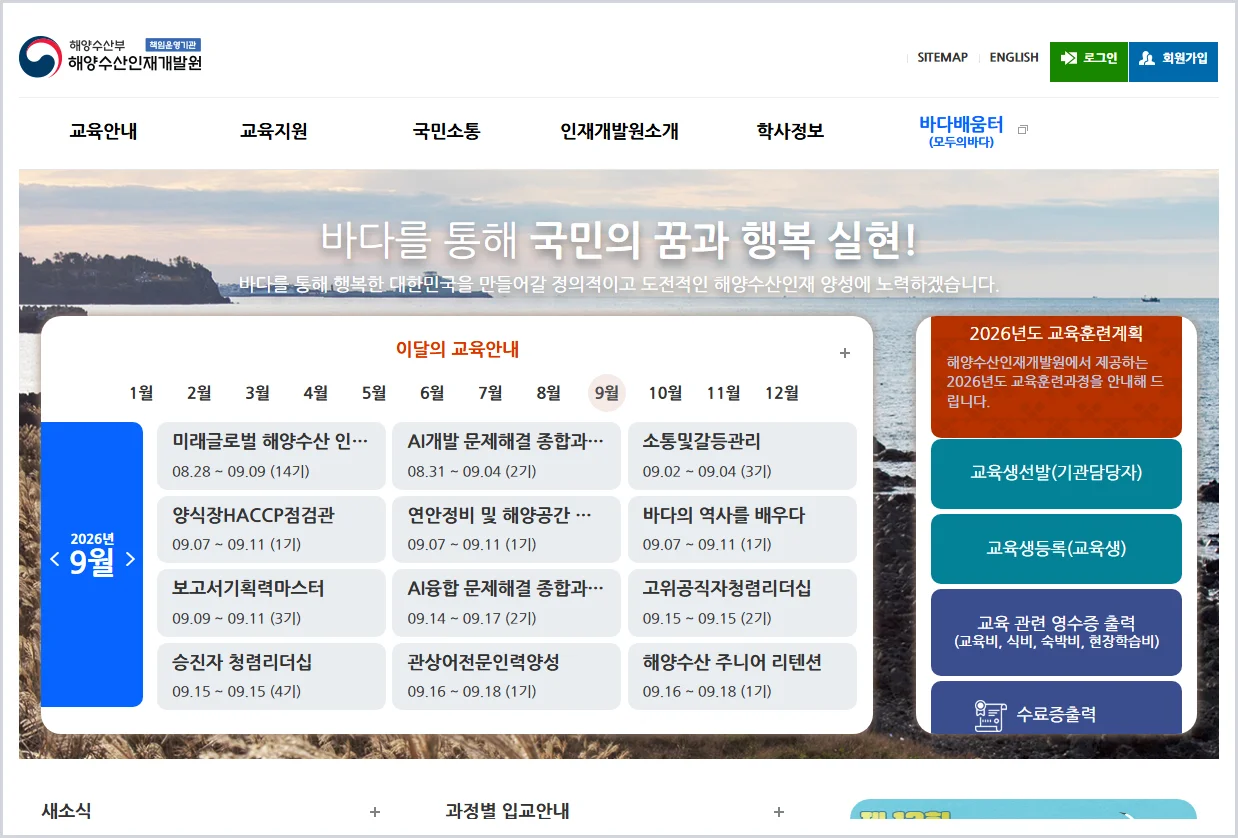Screen dimensions: 1238x838
Task: Select the 2월 tab
Action: (199, 393)
